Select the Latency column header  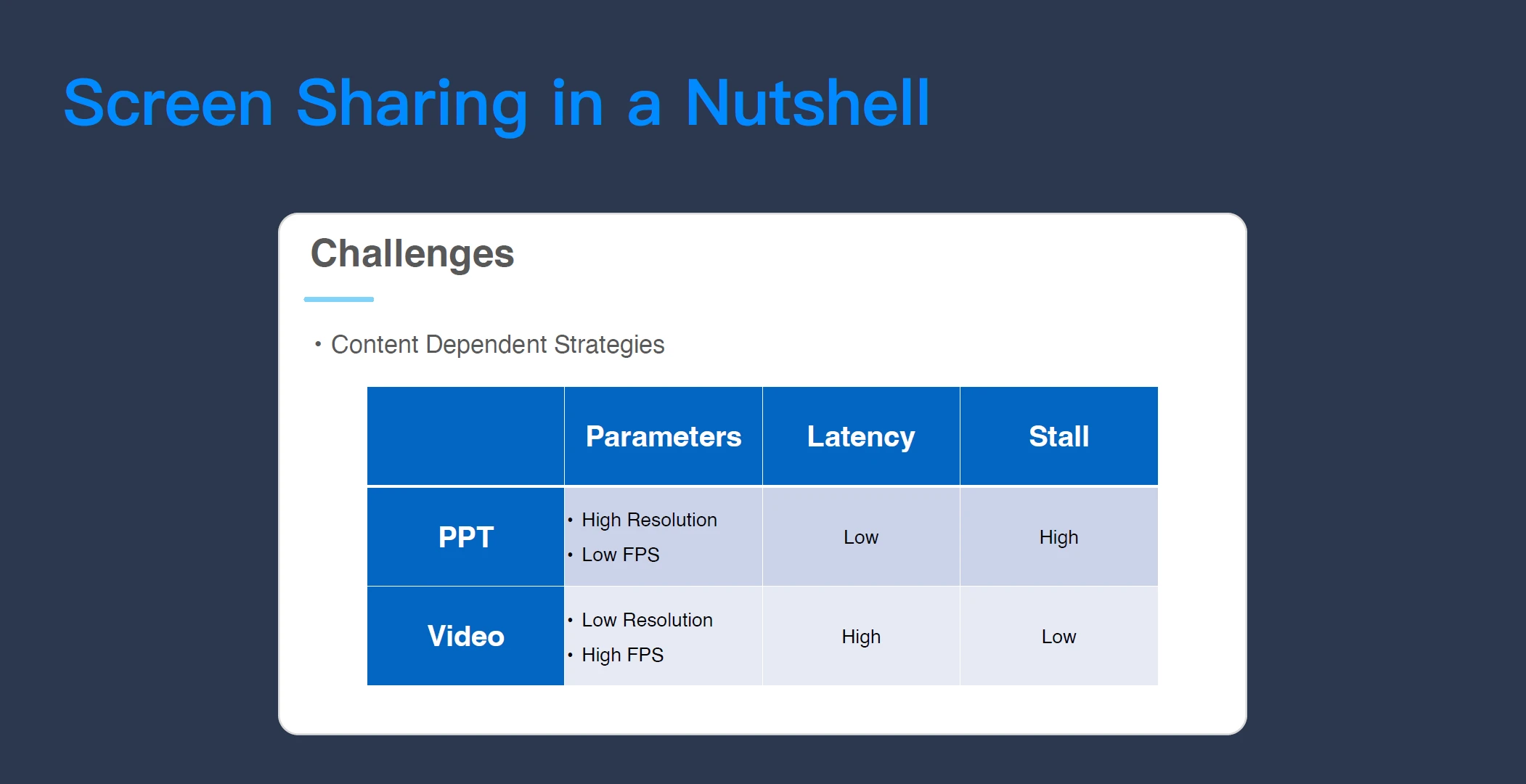860,436
